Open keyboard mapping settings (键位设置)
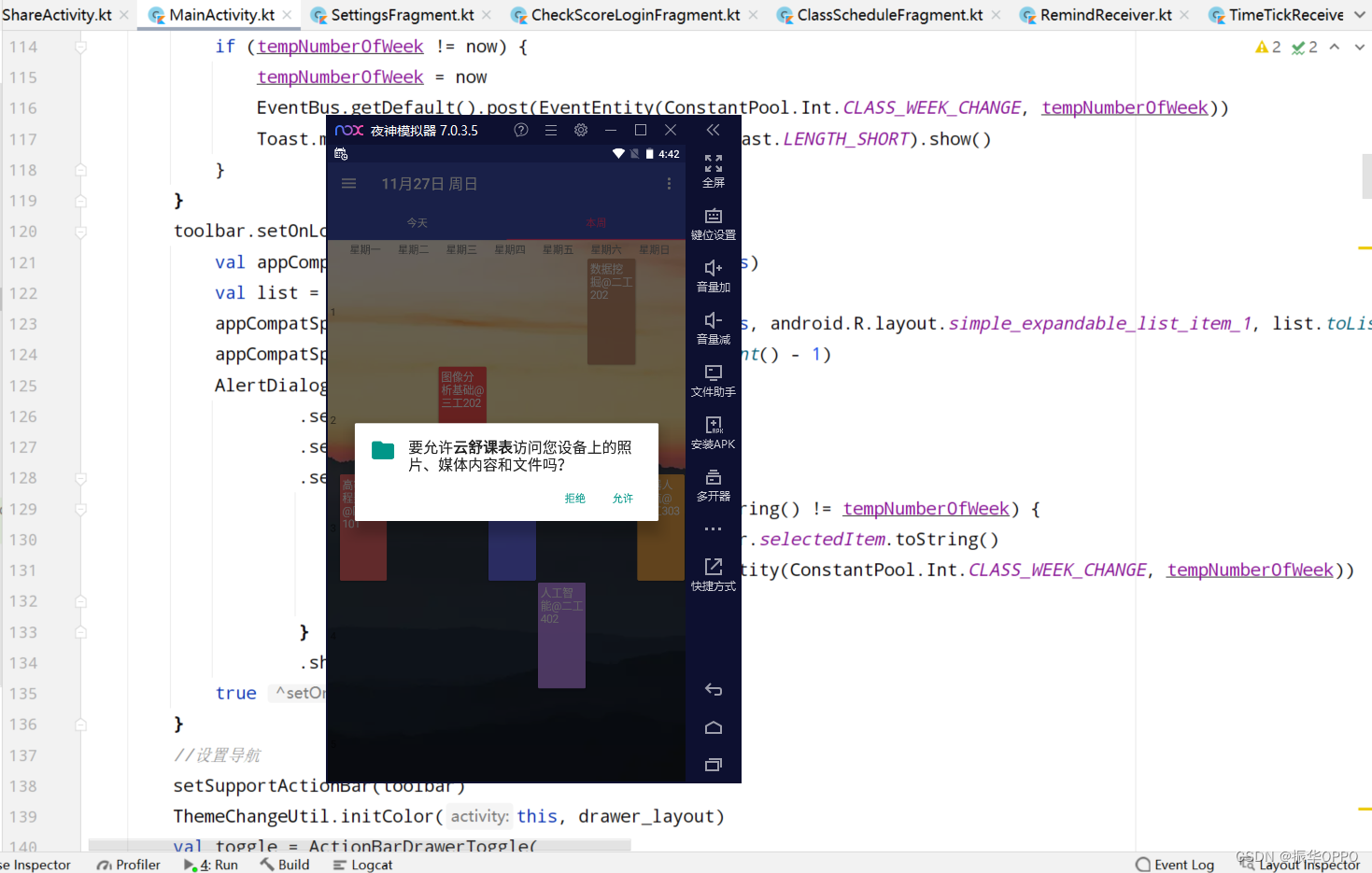This screenshot has height=873, width=1372. tap(714, 224)
